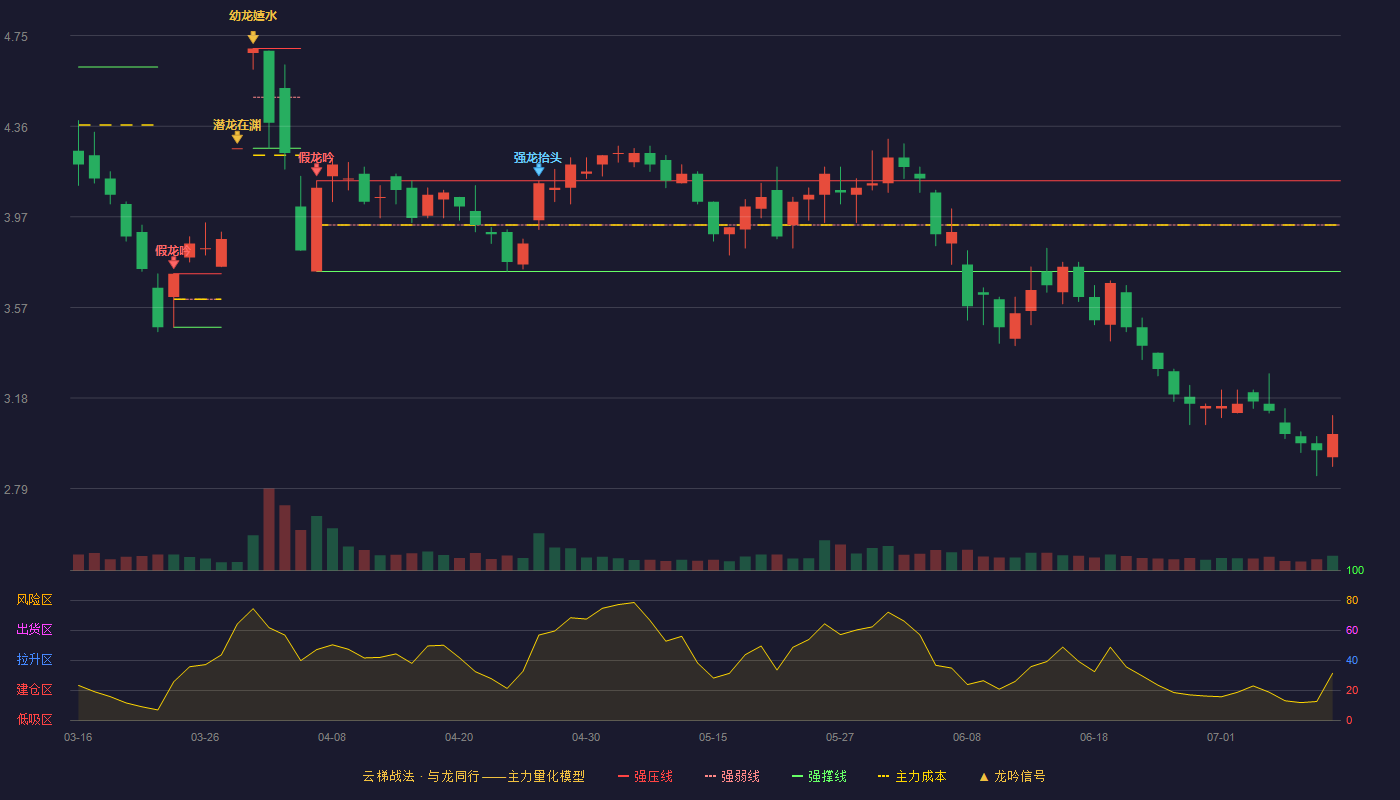
Task: Click the 3.57 price axis label
Action: (16, 309)
